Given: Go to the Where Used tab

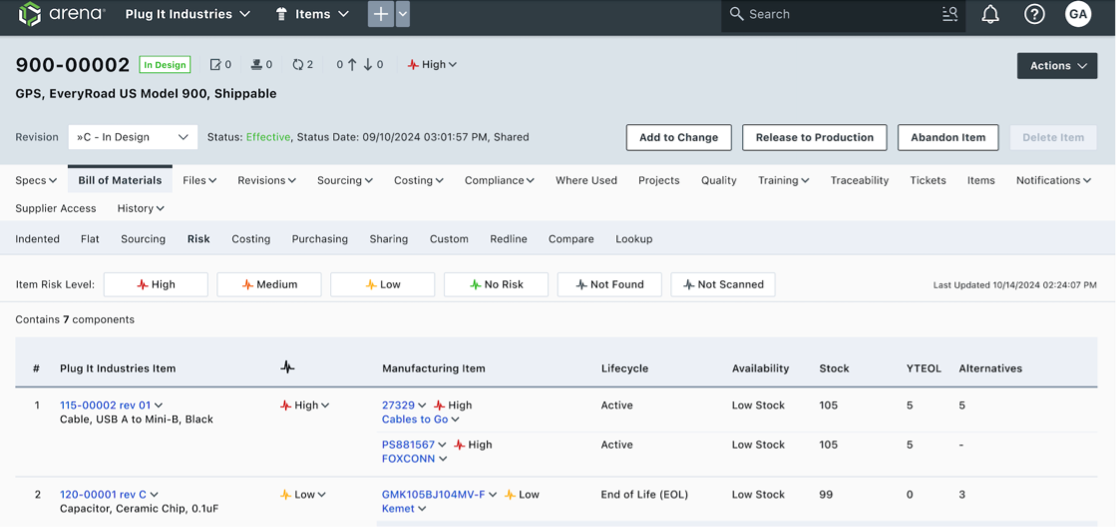Looking at the screenshot, I should tap(586, 180).
